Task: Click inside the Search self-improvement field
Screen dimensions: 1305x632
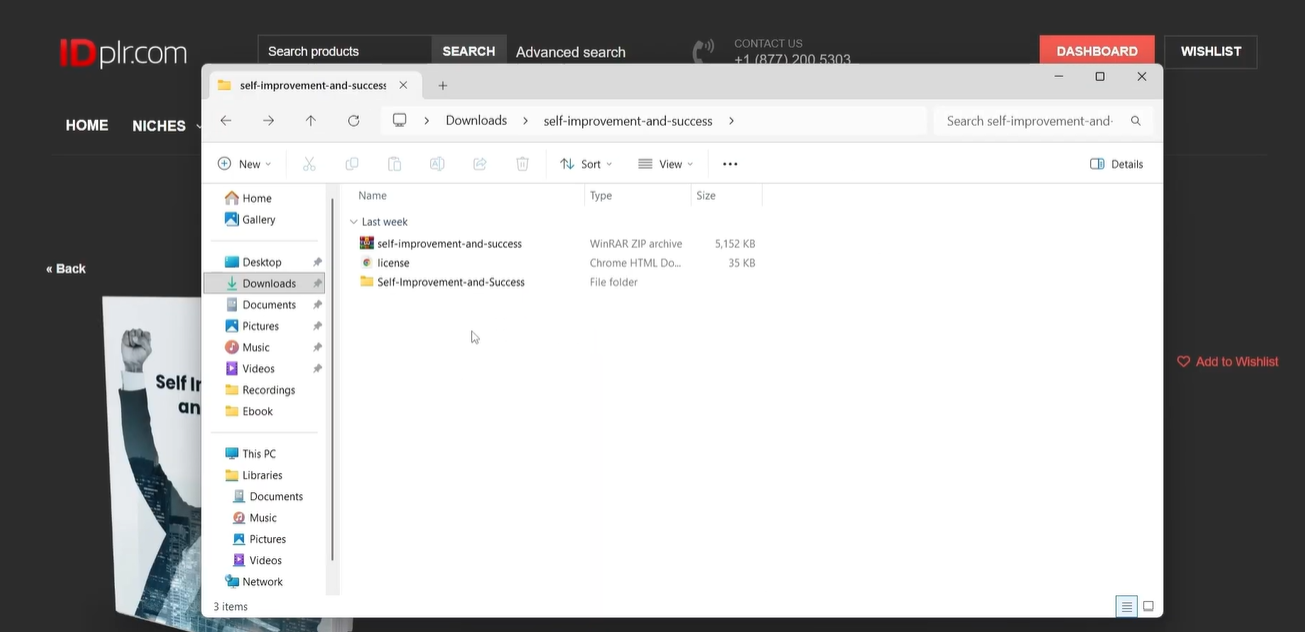Action: (x=1030, y=120)
